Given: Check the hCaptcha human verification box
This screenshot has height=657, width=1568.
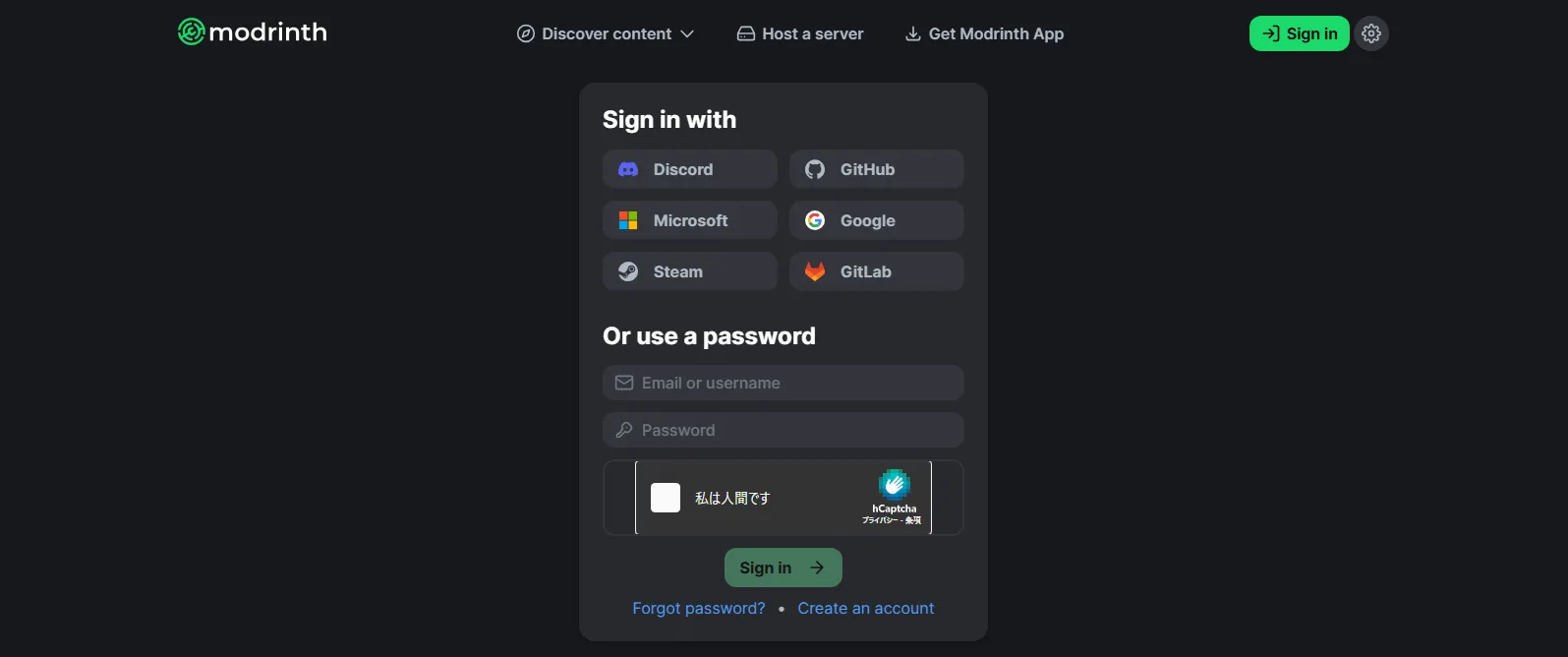Looking at the screenshot, I should pos(666,498).
